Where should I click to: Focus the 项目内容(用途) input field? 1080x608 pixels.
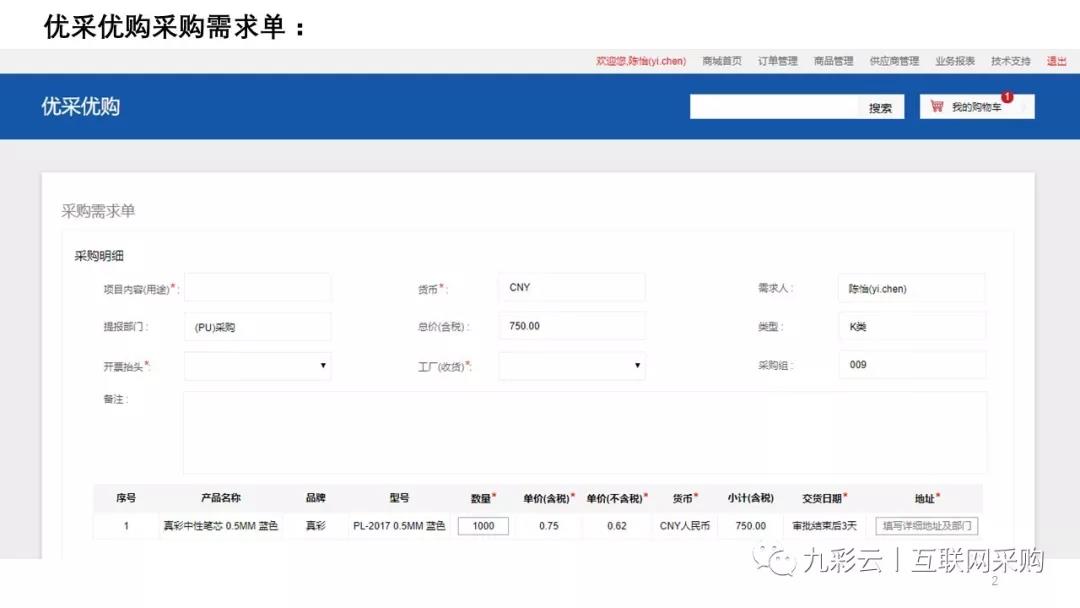258,288
